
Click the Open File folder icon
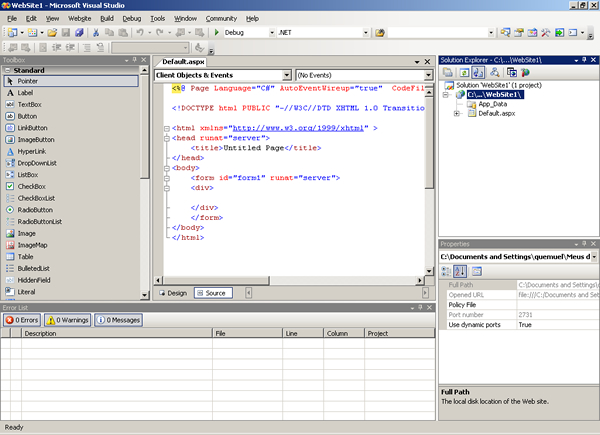[x=52, y=33]
